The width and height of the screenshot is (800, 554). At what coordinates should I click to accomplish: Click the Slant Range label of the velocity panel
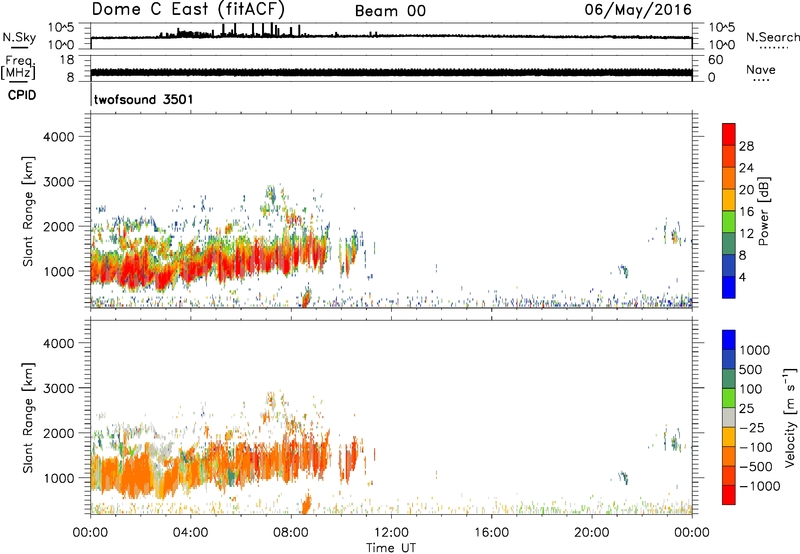28,418
